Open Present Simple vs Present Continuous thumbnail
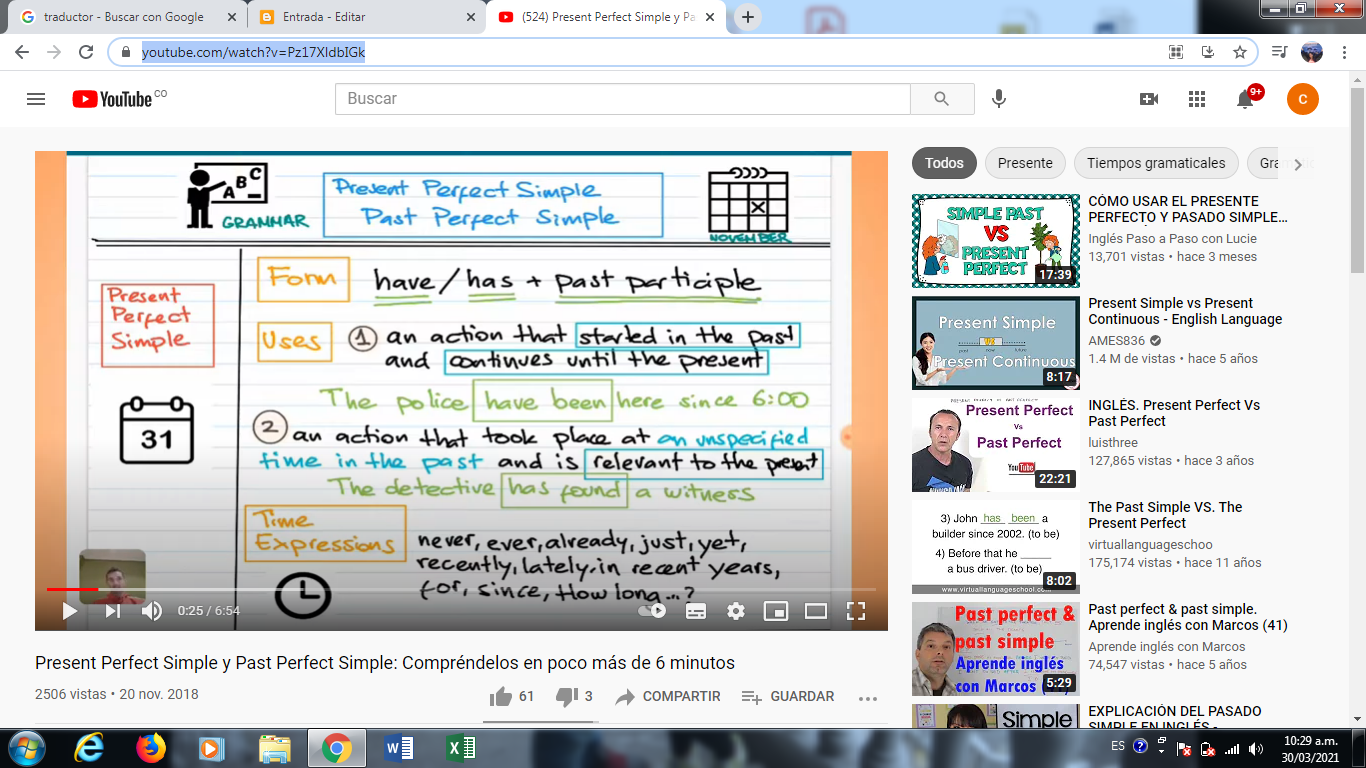Image resolution: width=1366 pixels, height=768 pixels. (996, 343)
